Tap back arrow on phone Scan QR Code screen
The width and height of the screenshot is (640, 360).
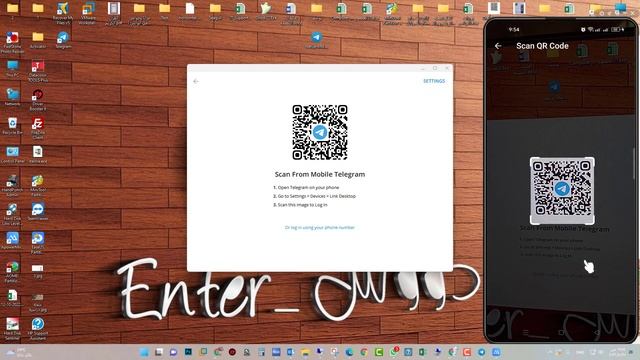(x=498, y=46)
